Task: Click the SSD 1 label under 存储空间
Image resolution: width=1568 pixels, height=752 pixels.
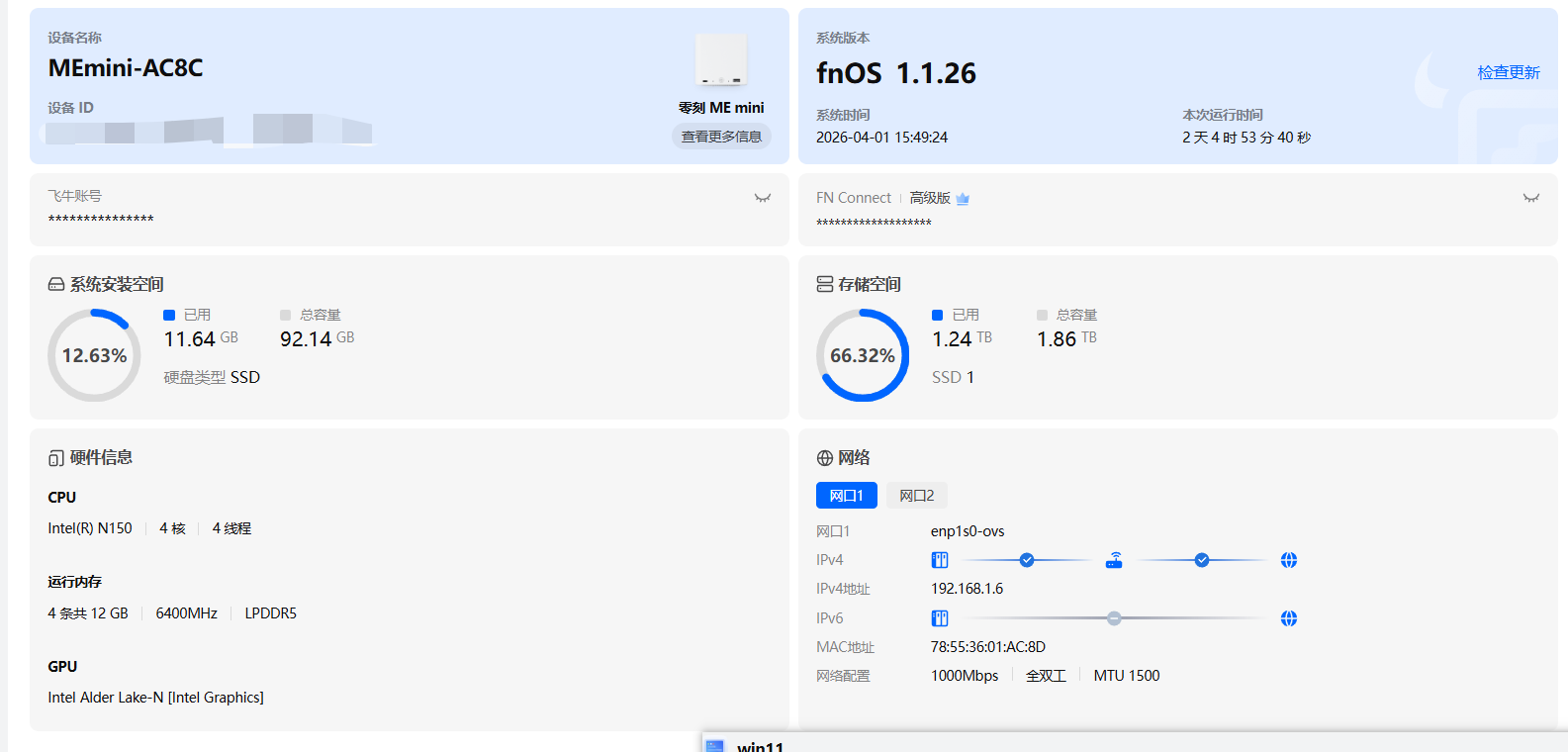Action: (953, 378)
